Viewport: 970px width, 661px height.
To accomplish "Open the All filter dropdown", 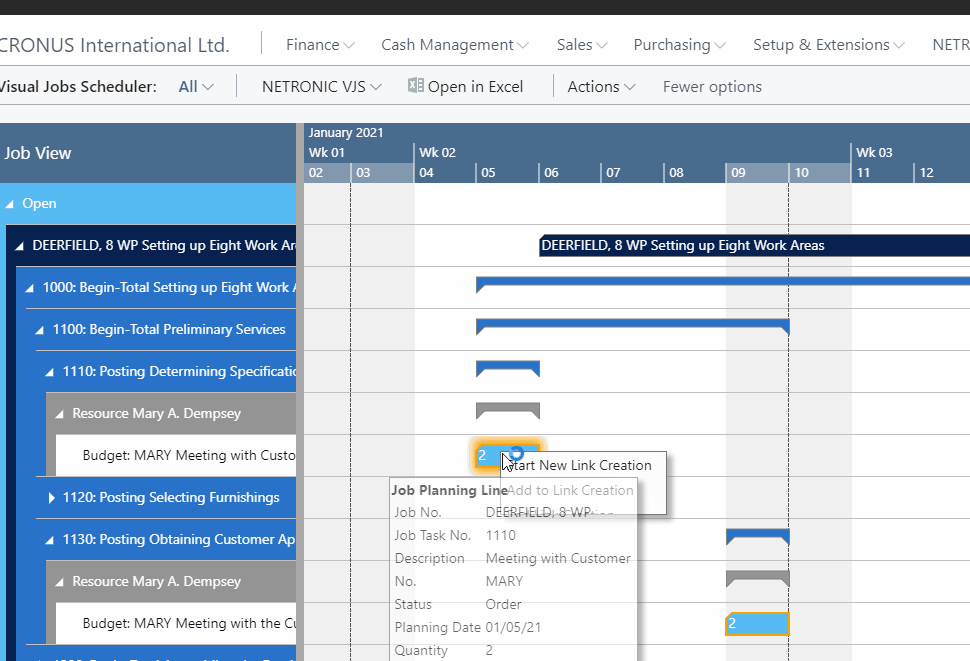I will pyautogui.click(x=195, y=86).
